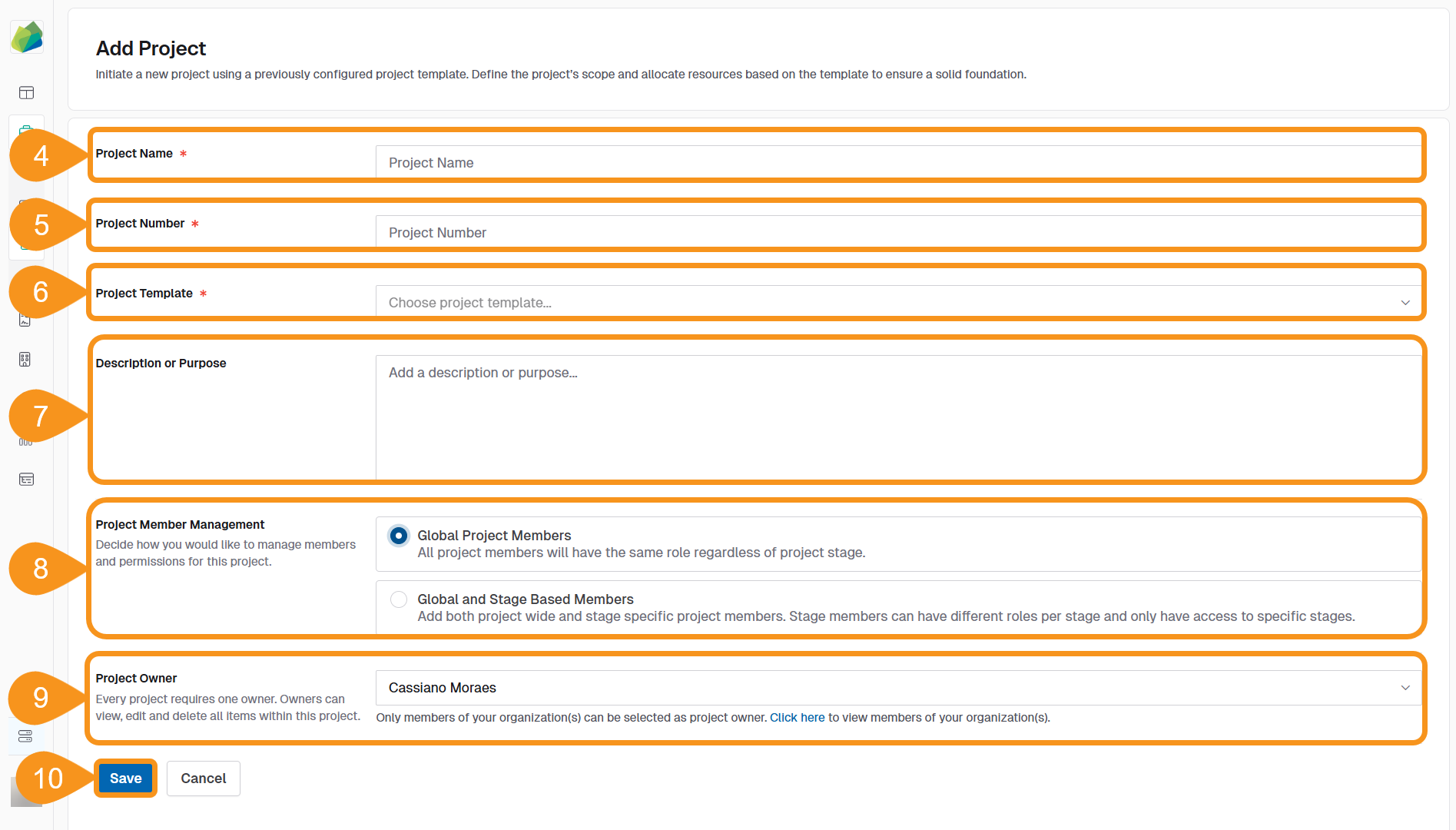Click the report document icon in sidebar
Screen dimensions: 1456x830
click(x=25, y=319)
